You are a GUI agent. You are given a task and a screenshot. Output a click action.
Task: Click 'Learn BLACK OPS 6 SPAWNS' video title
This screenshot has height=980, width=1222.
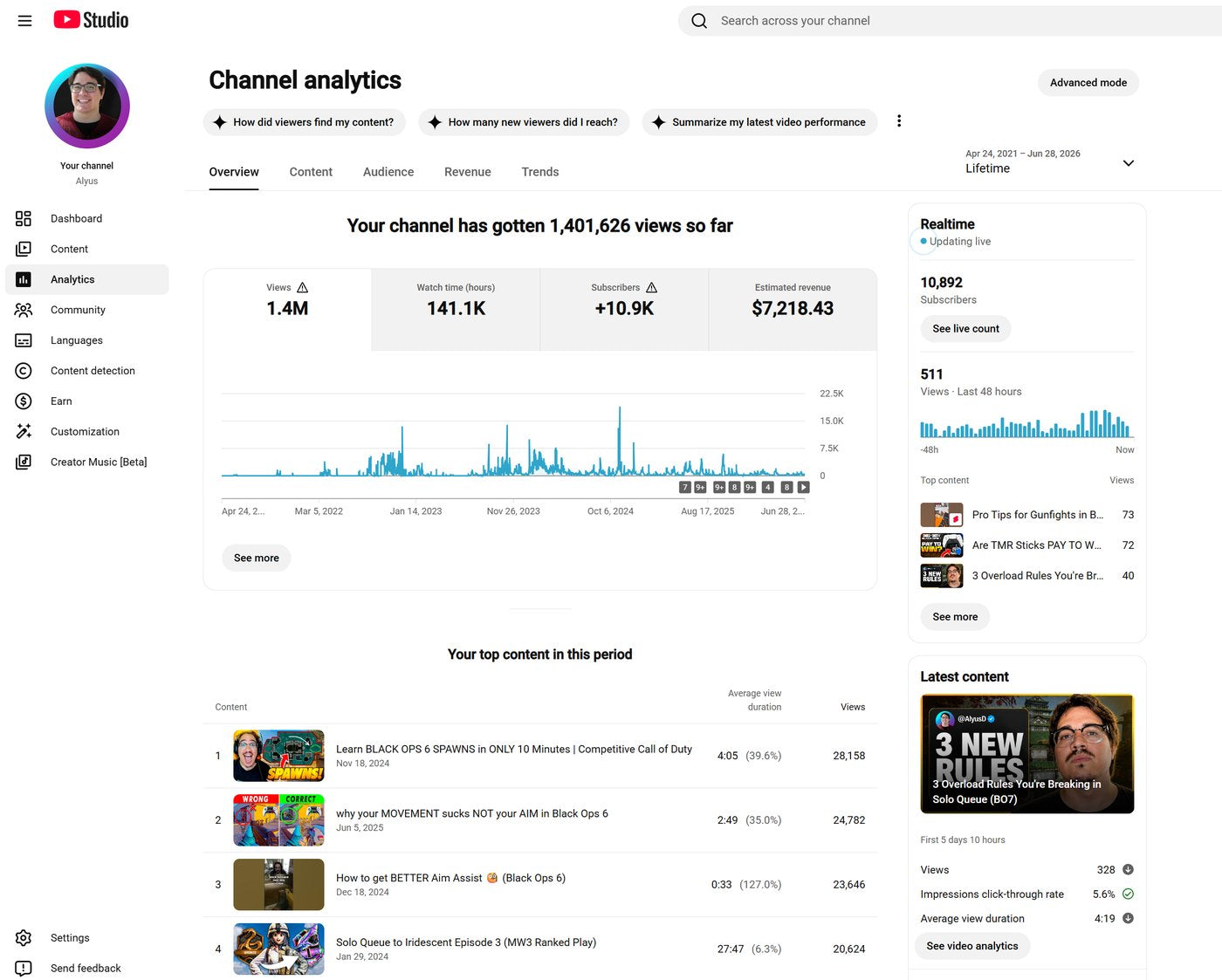pos(514,749)
